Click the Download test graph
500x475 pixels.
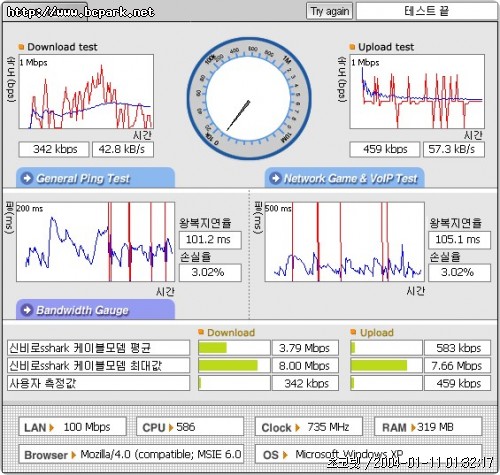(86, 92)
